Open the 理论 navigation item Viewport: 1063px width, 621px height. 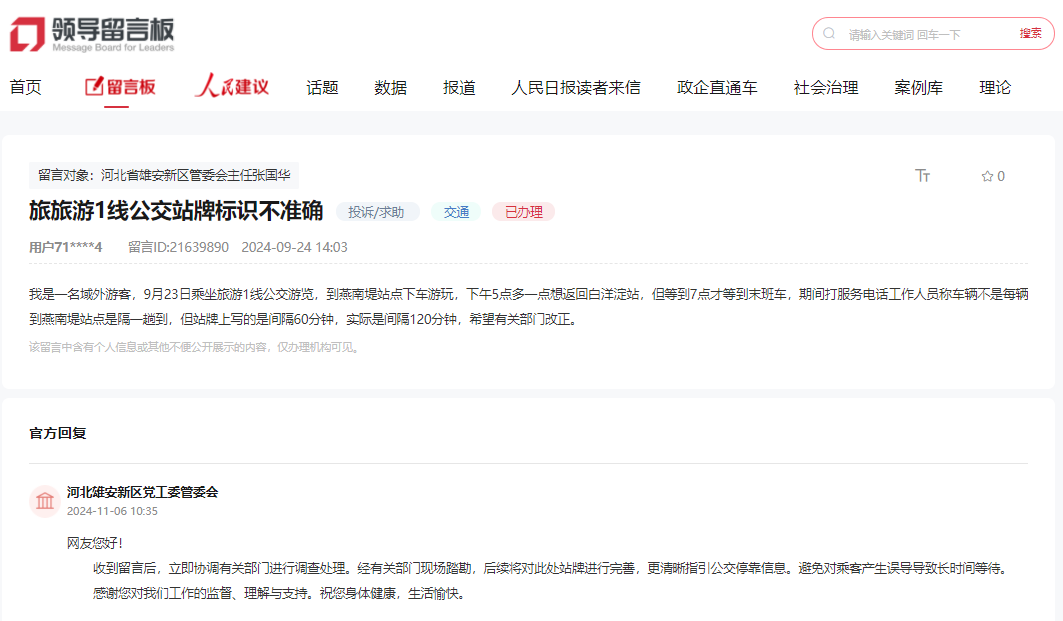tap(995, 87)
